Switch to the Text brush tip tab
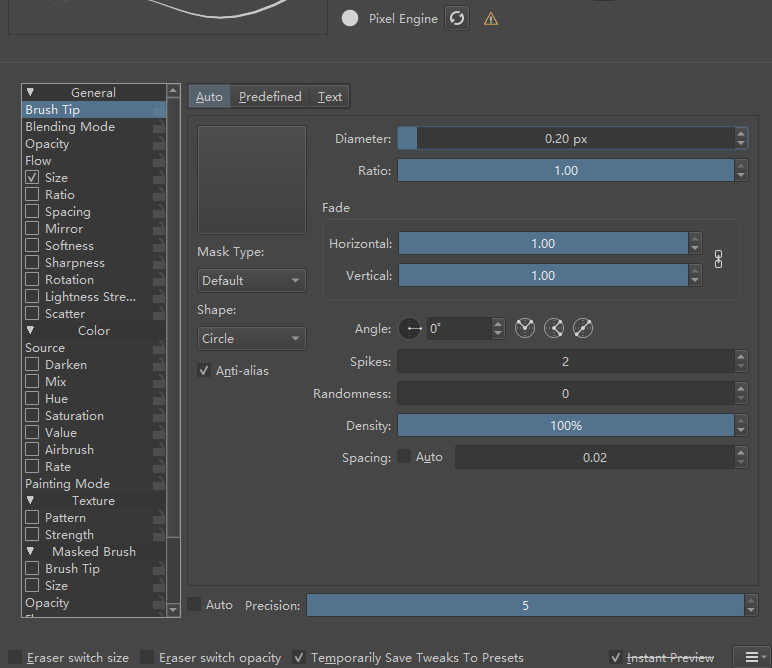The height and width of the screenshot is (668, 772). 330,97
